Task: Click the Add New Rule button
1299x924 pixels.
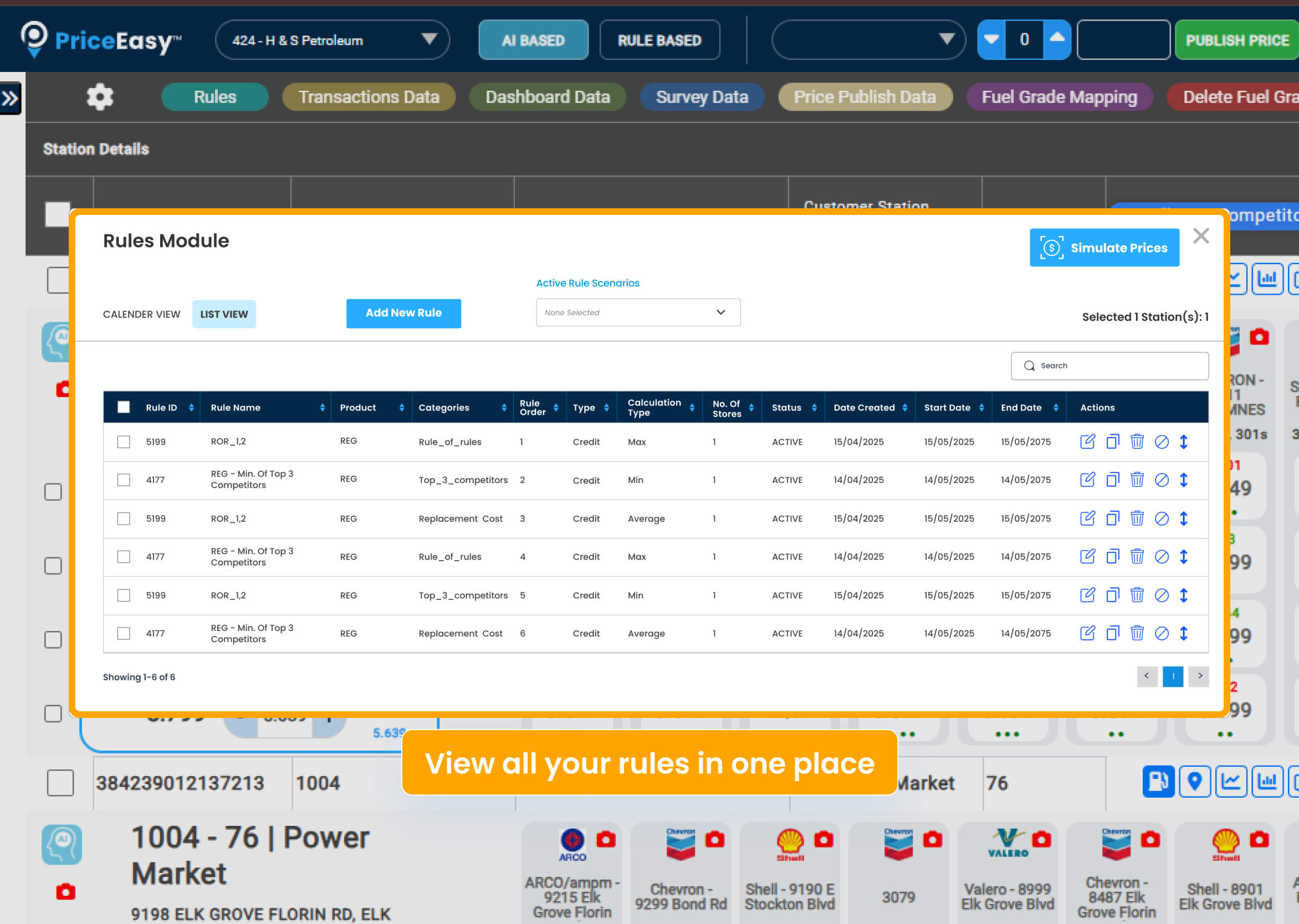Action: (403, 313)
